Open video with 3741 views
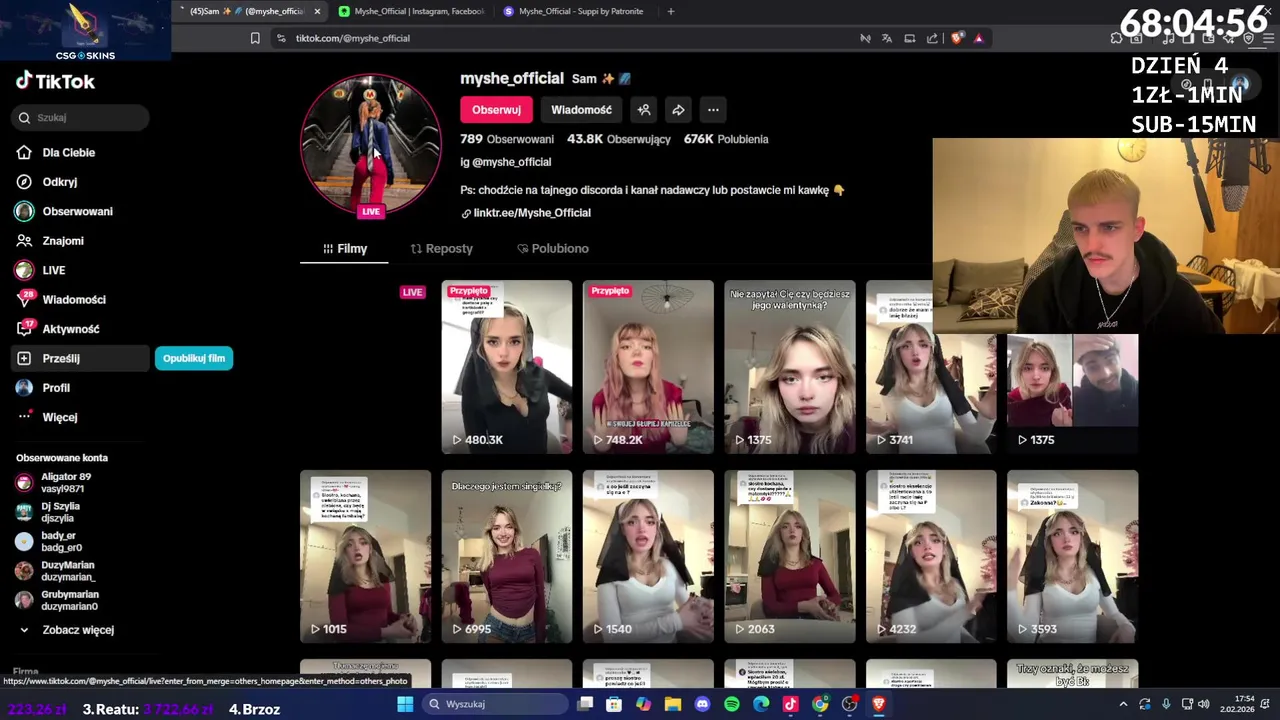The height and width of the screenshot is (720, 1280). (931, 367)
